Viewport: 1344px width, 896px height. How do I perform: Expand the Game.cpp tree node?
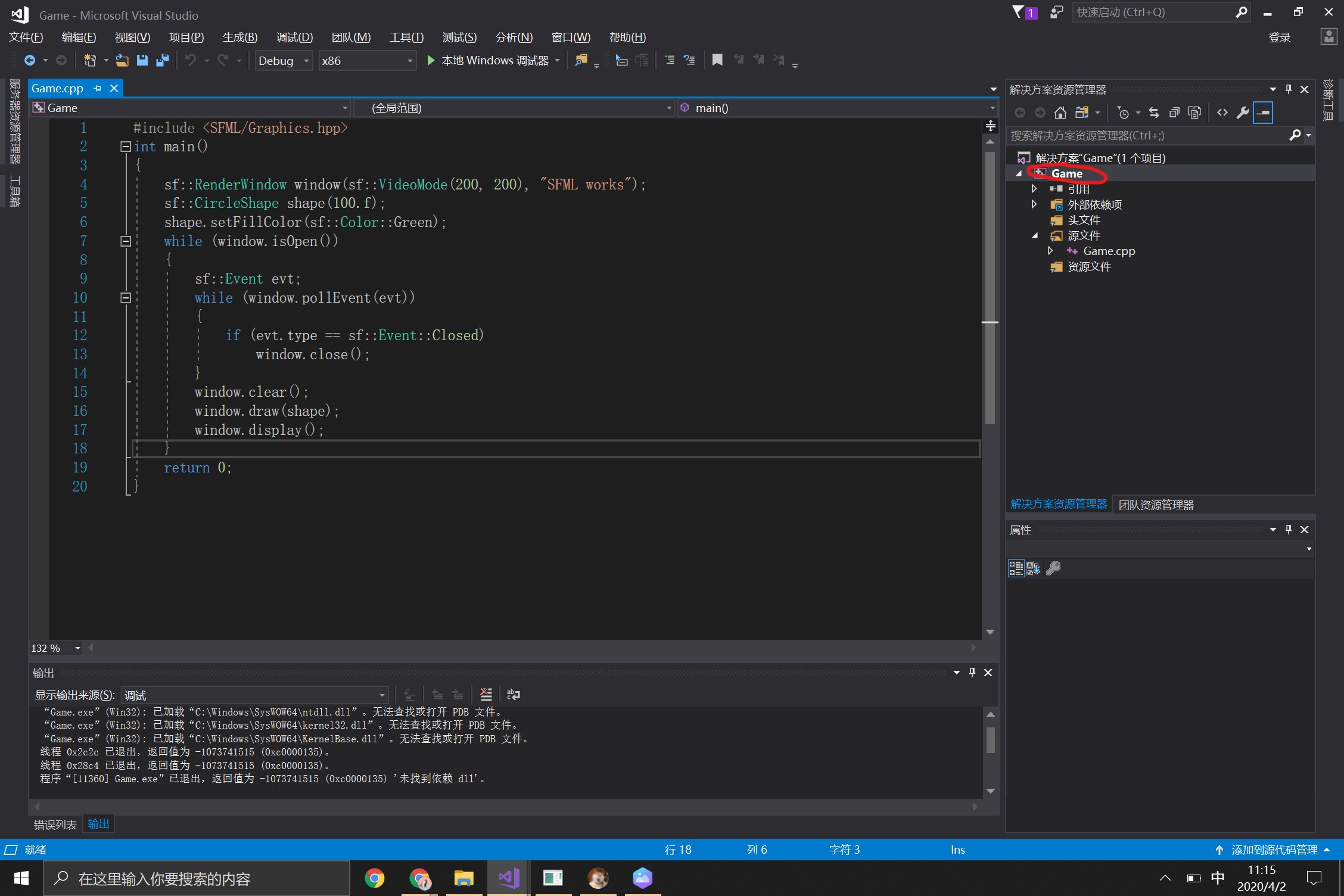1050,251
